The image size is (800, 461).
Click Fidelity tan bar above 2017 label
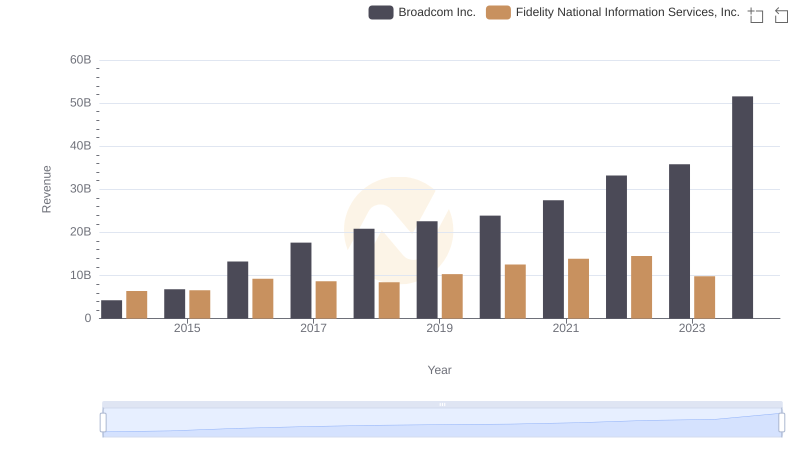pos(326,300)
